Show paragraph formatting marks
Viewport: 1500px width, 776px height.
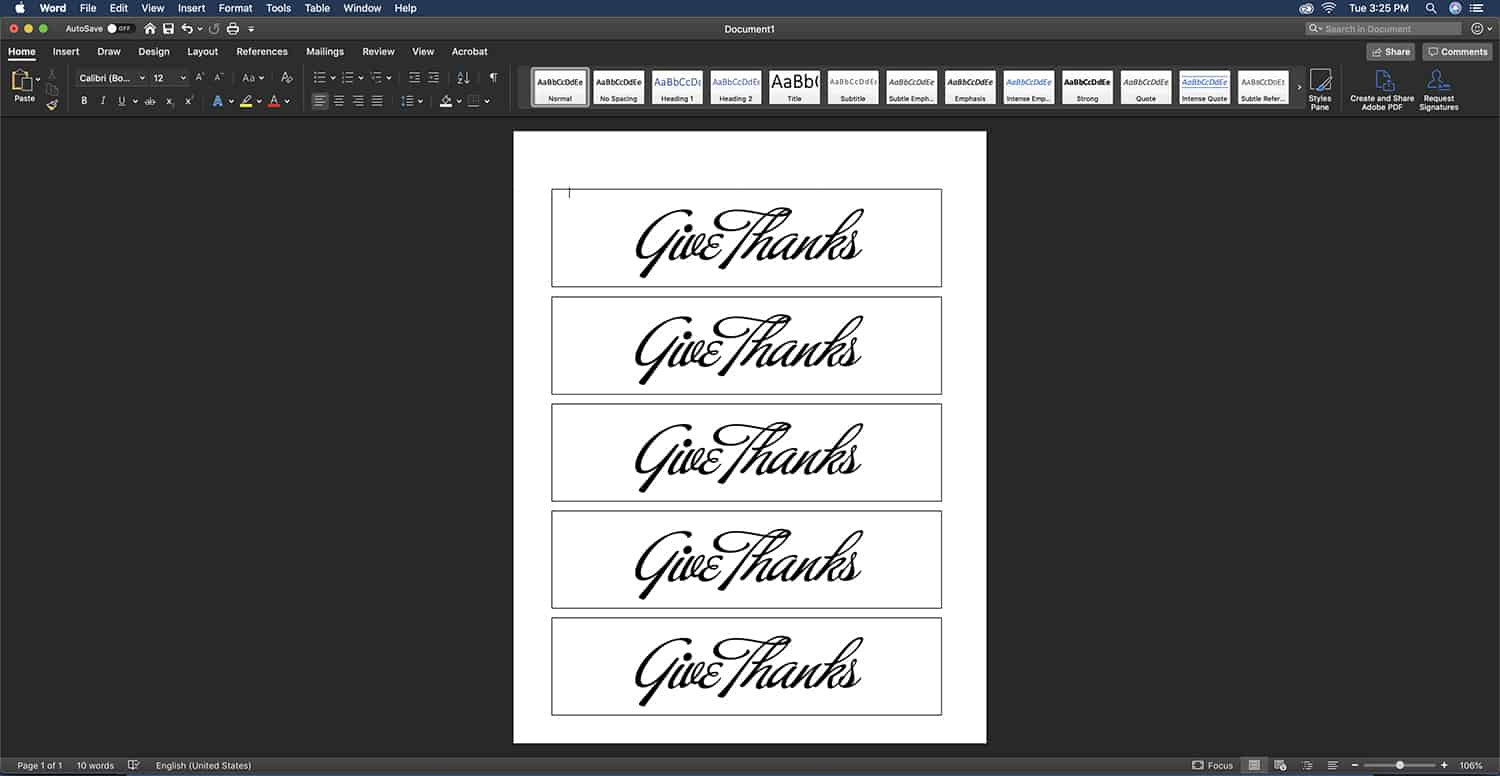[x=492, y=77]
